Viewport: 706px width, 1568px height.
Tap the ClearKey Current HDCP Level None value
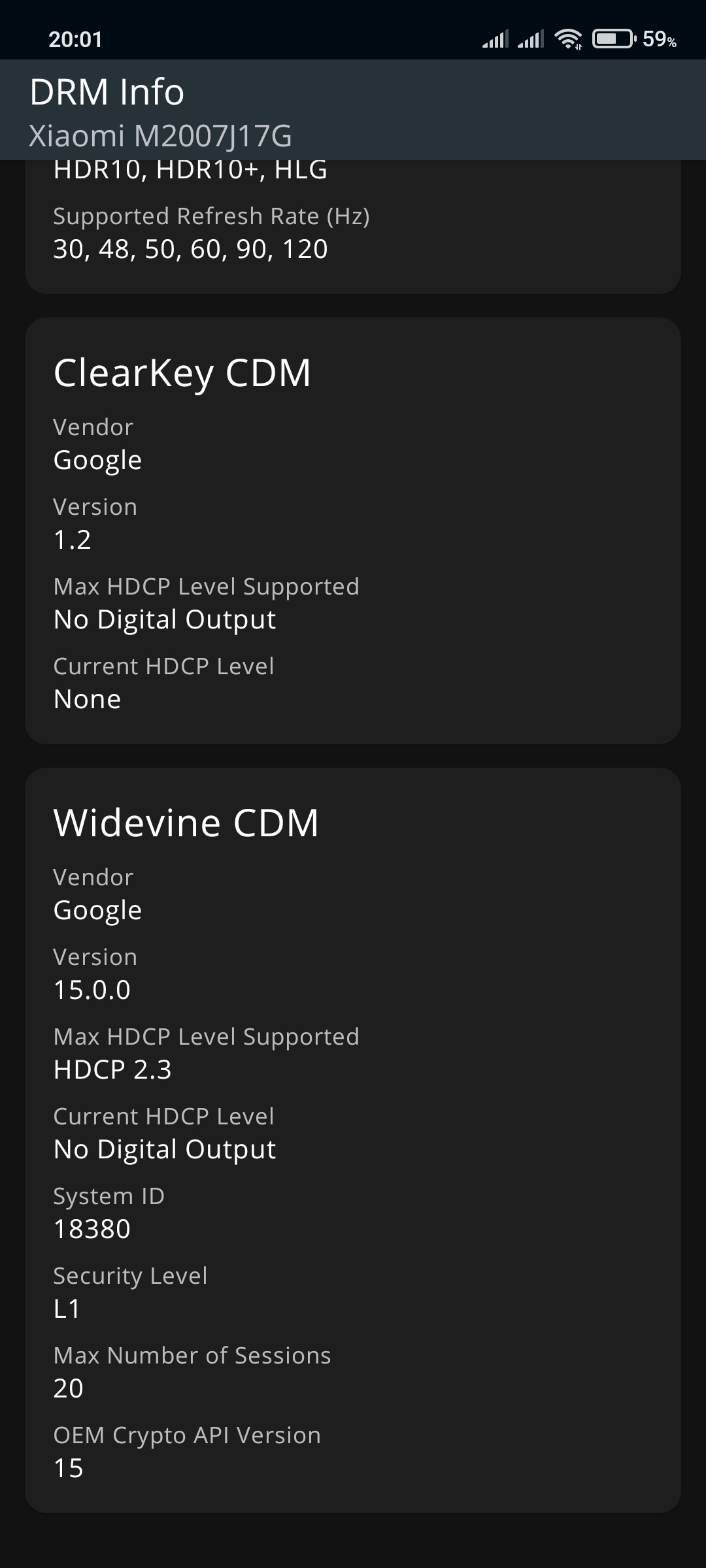88,699
